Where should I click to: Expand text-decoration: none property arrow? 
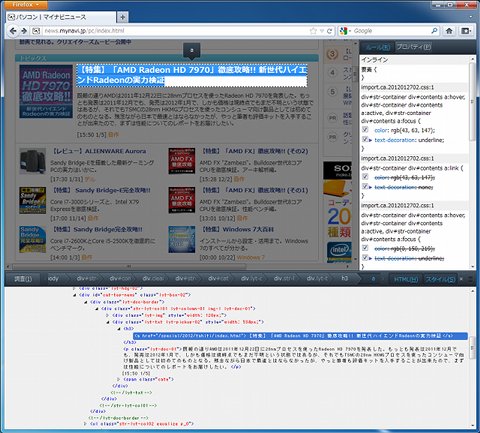tap(371, 187)
